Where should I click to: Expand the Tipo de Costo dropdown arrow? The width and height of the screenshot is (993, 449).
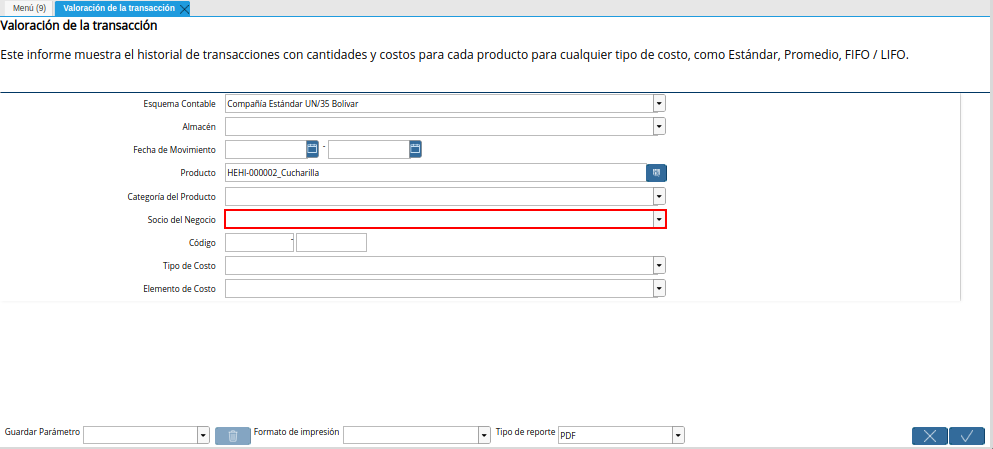click(660, 265)
